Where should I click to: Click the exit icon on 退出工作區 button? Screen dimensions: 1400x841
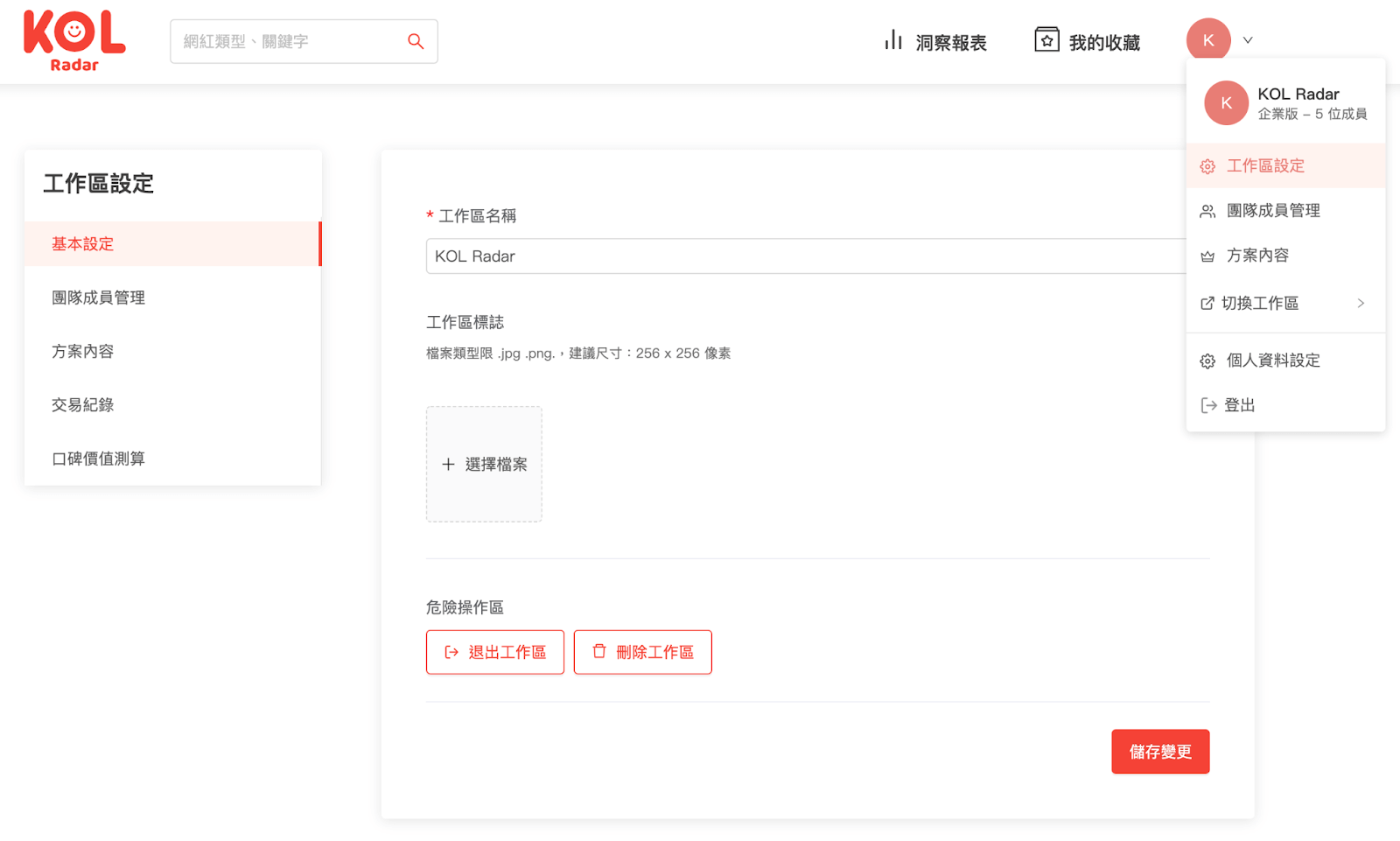tap(451, 652)
